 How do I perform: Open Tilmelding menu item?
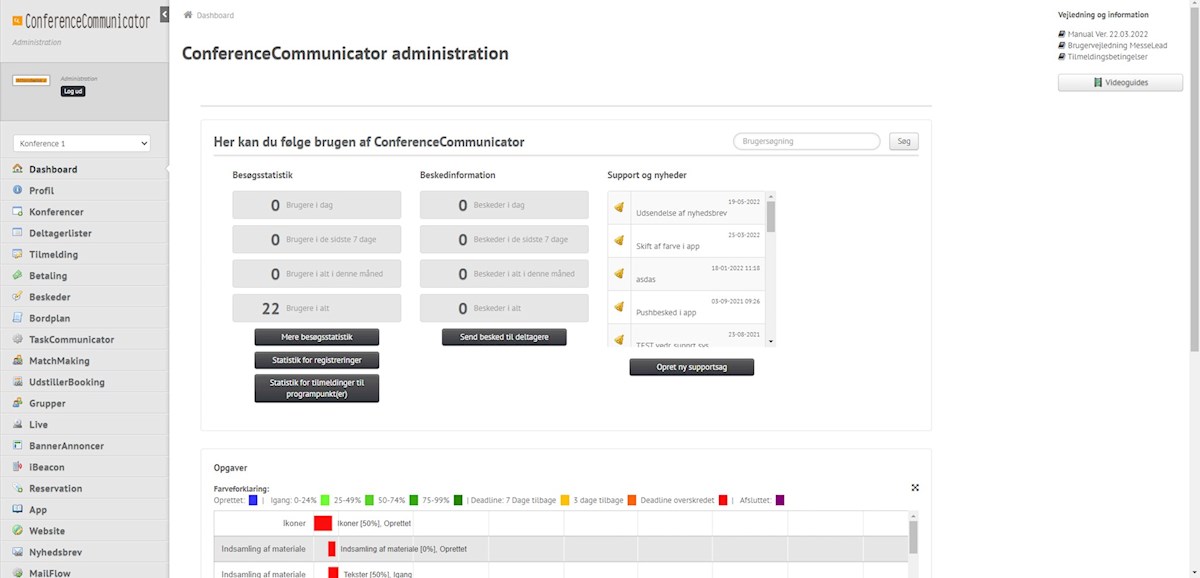coord(84,254)
